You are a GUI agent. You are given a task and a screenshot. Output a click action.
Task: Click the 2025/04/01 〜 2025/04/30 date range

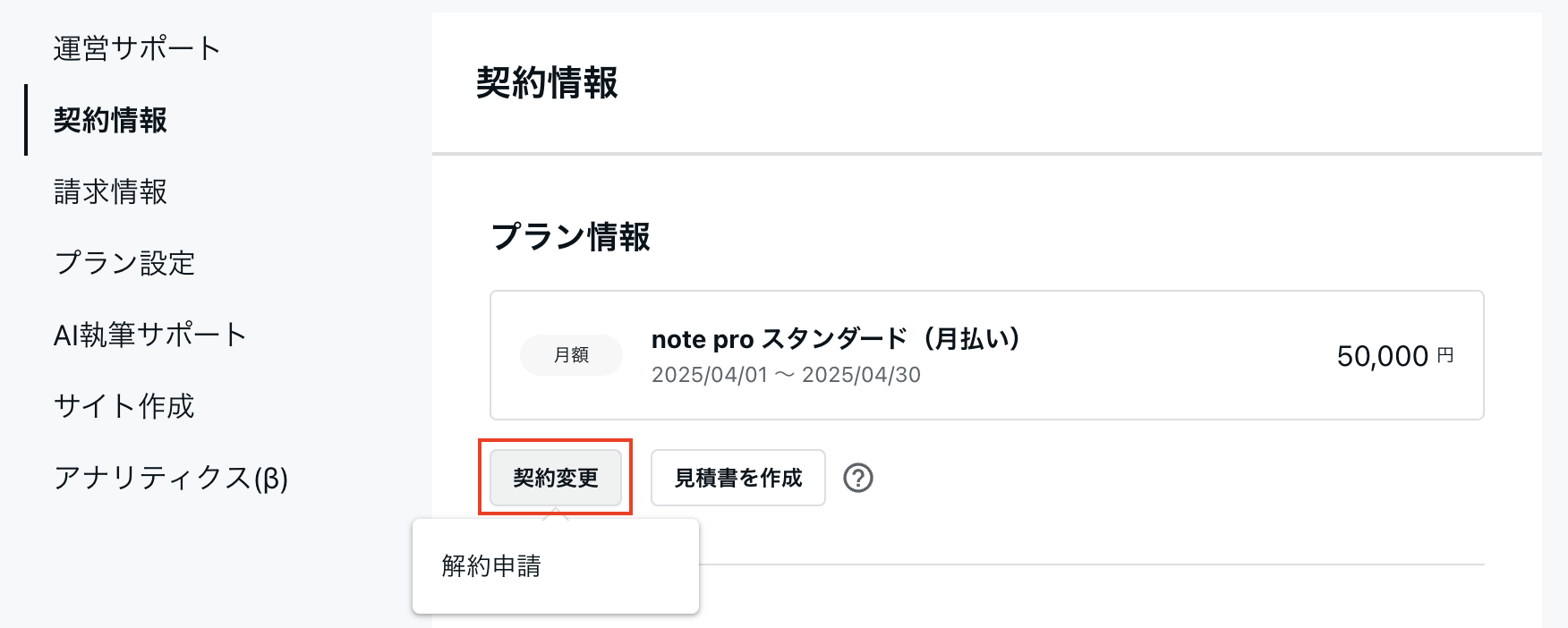pos(786,375)
